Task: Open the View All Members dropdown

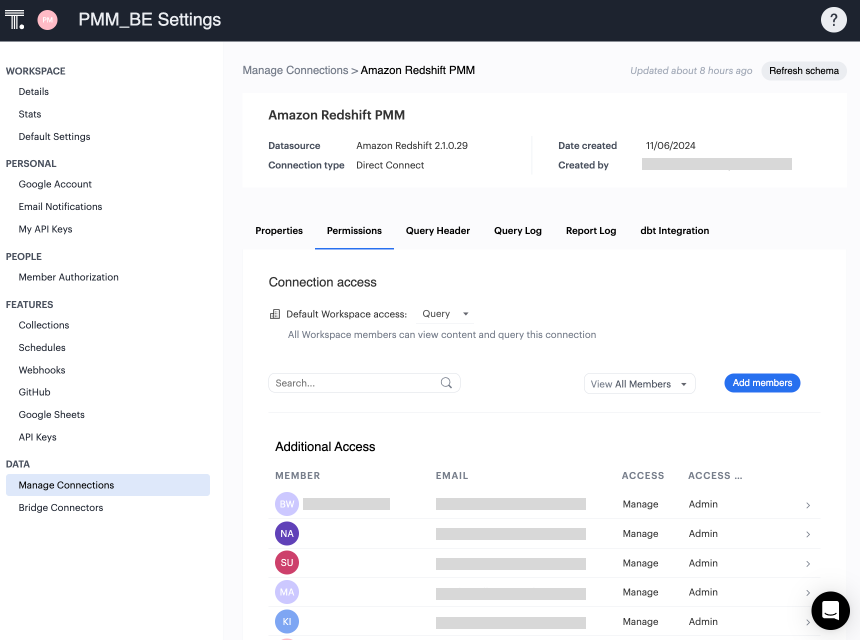Action: tap(639, 384)
